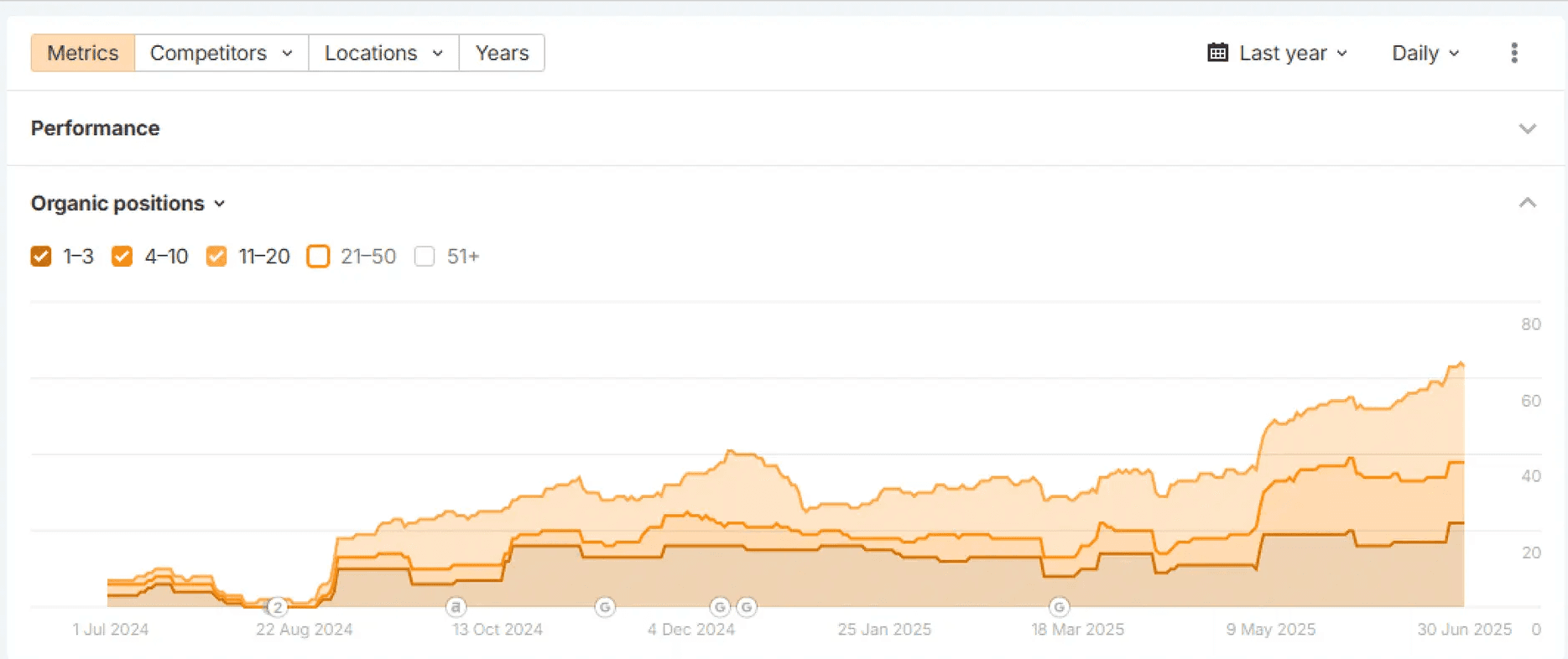The width and height of the screenshot is (1568, 659).
Task: Open the Competitors dropdown
Action: (x=221, y=53)
